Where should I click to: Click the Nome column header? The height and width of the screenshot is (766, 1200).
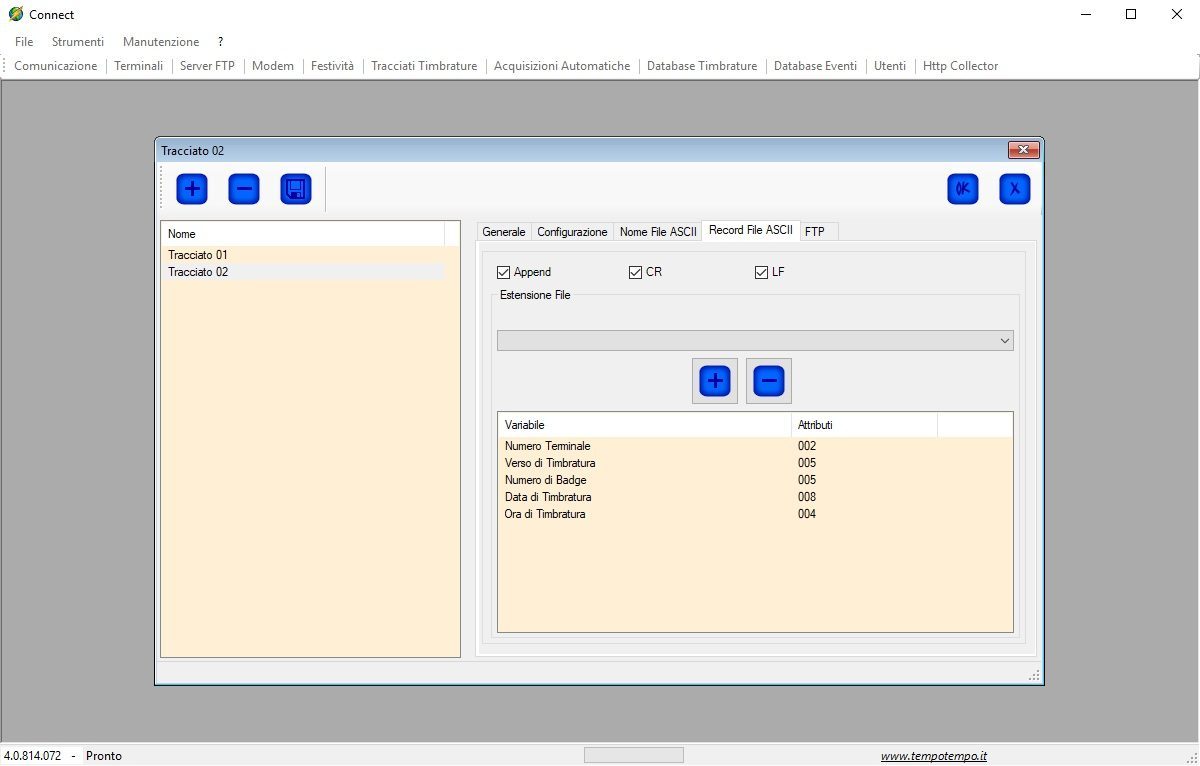point(303,234)
